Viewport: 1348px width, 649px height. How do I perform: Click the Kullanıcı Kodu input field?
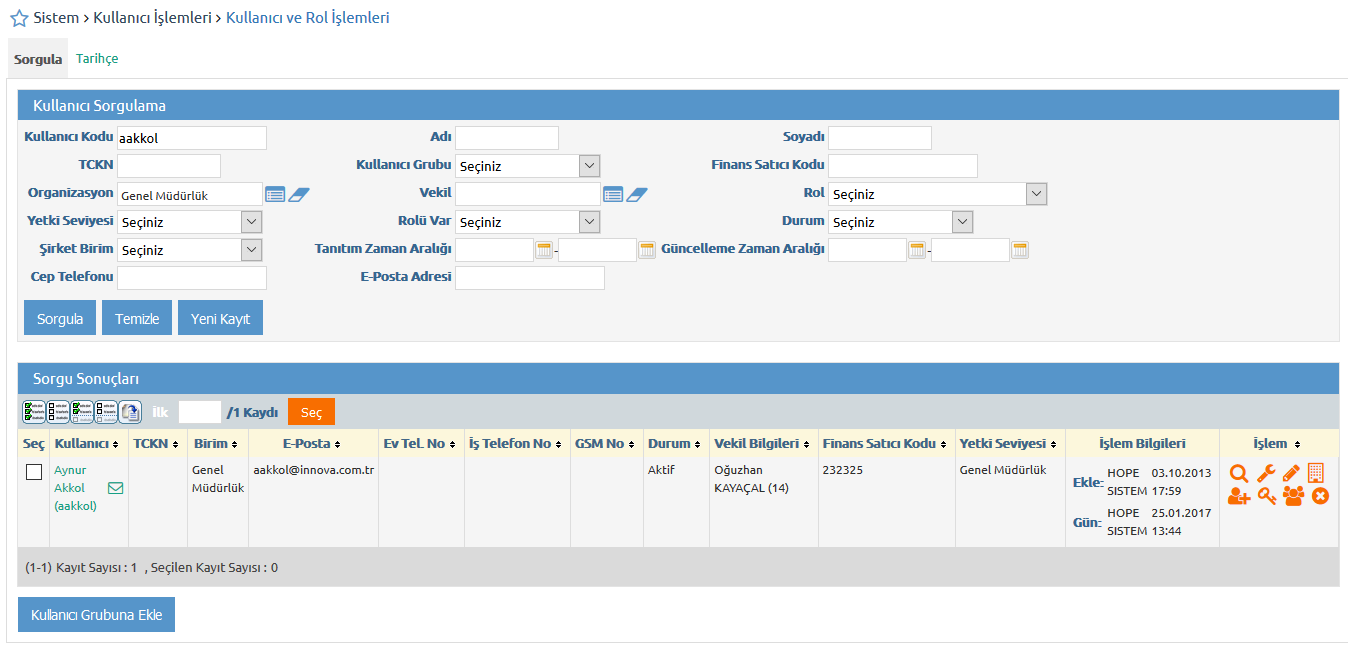(x=192, y=138)
